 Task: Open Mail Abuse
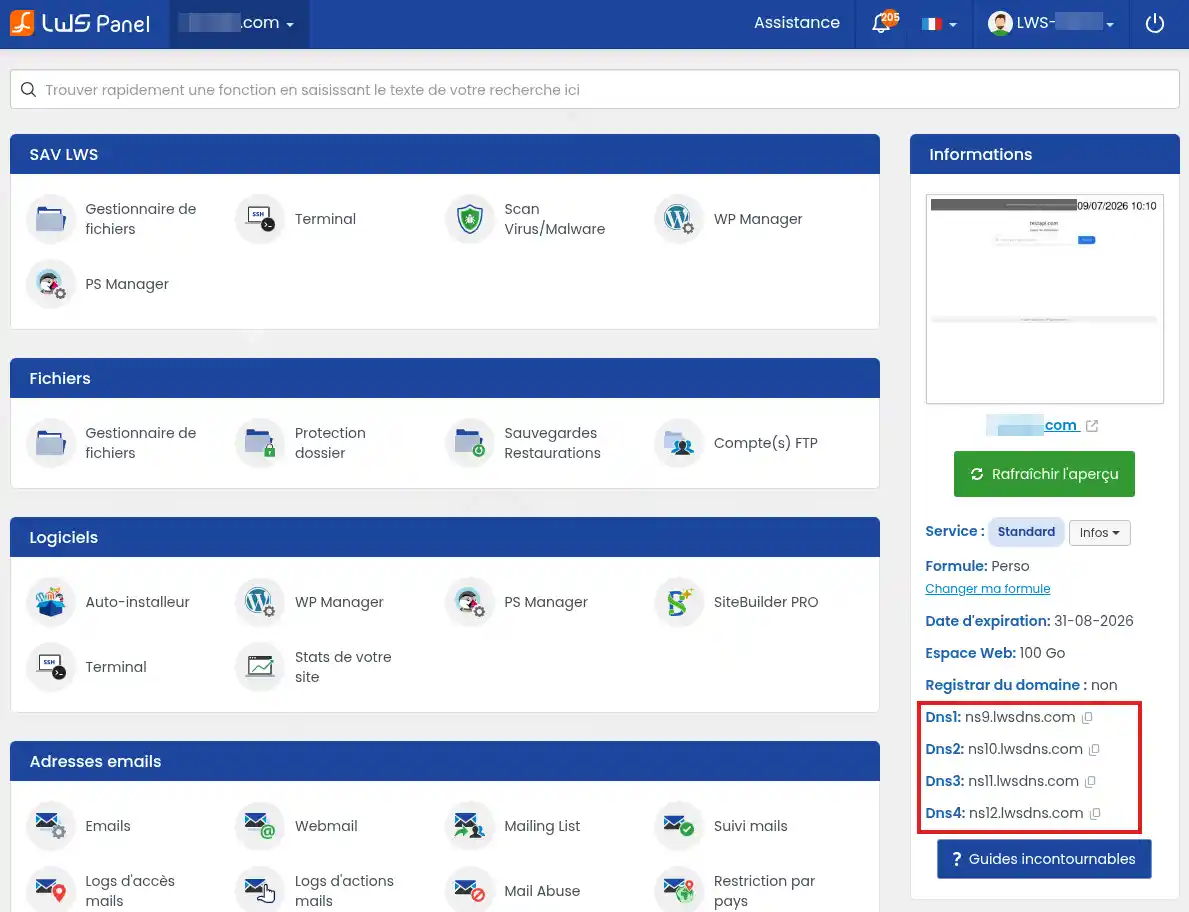point(513,891)
